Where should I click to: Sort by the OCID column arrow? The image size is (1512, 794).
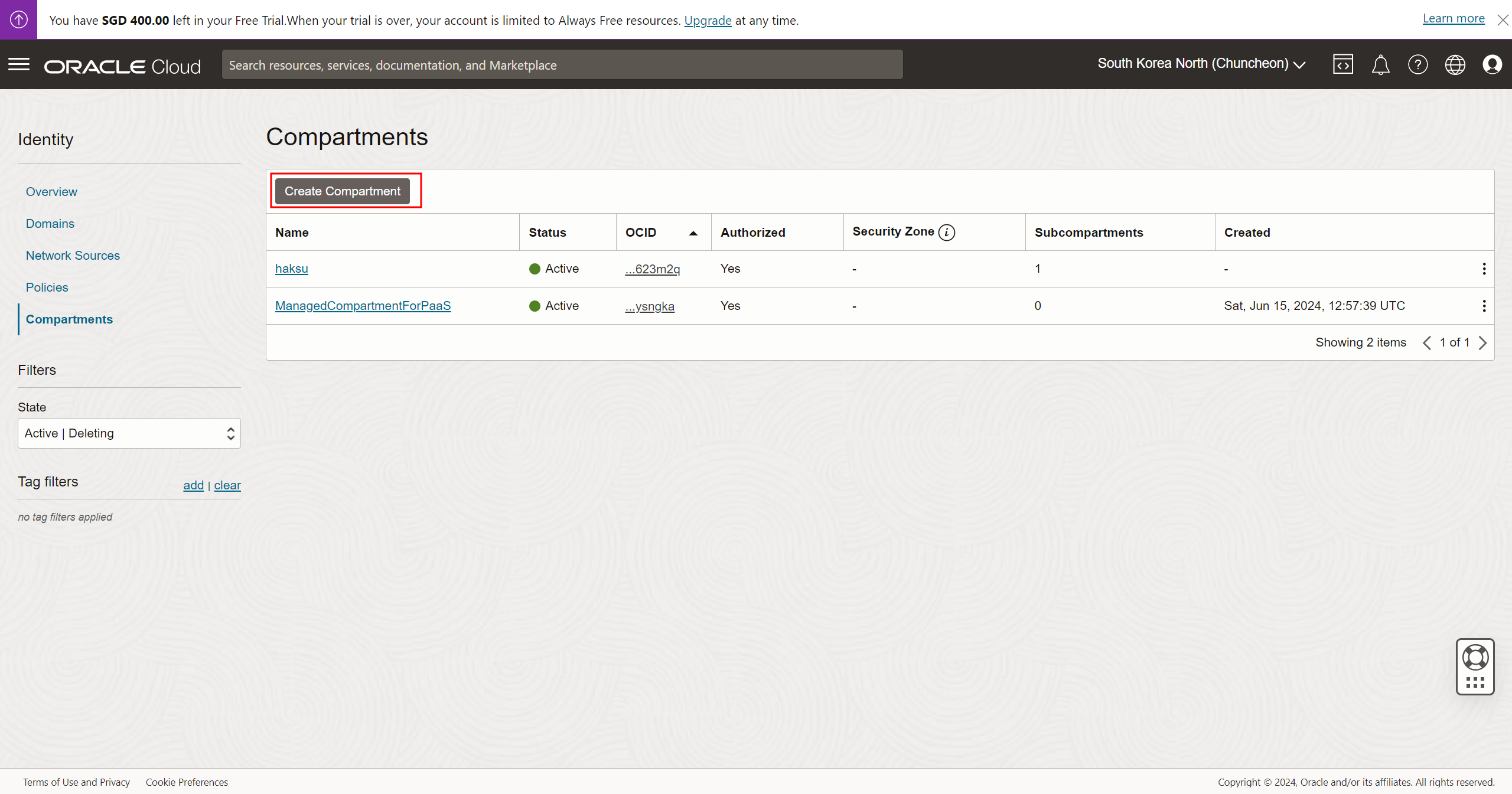693,233
